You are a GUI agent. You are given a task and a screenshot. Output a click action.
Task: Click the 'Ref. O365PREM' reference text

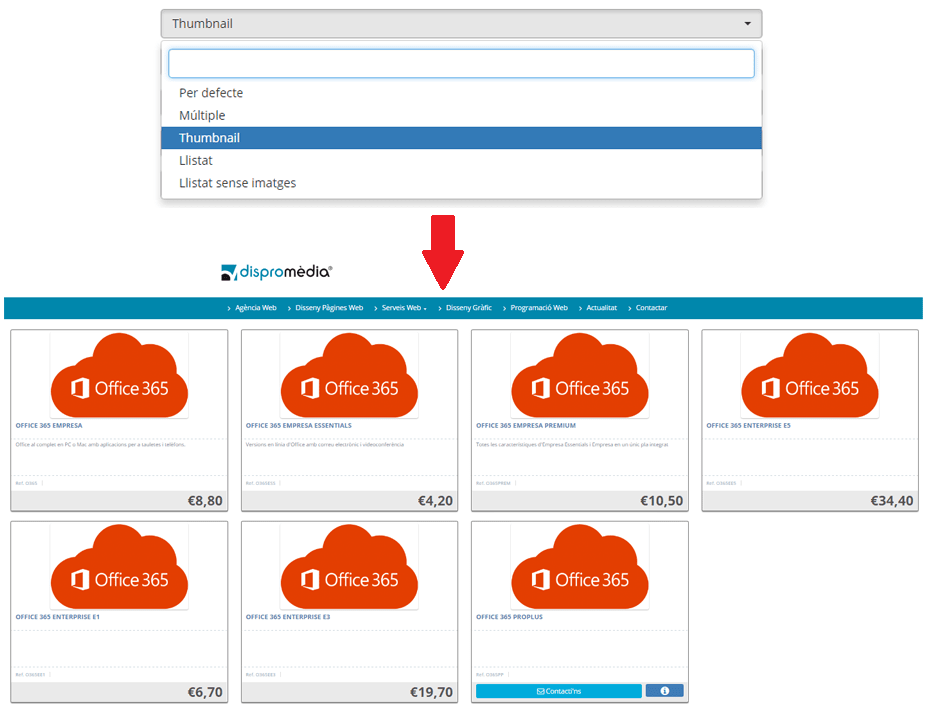point(493,484)
